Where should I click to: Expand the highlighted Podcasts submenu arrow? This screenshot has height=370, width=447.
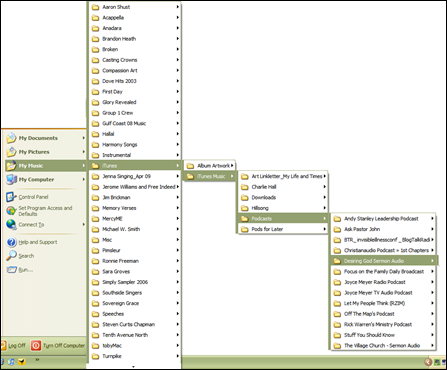coord(324,219)
